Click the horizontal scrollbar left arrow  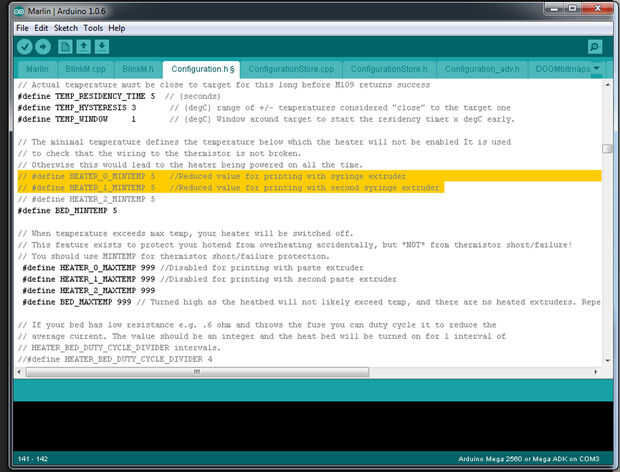click(x=19, y=372)
